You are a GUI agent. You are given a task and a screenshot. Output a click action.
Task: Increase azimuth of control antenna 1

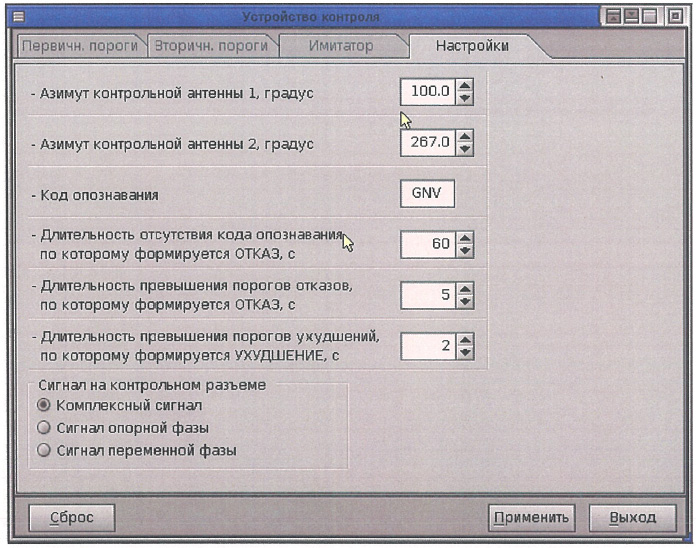click(x=465, y=86)
